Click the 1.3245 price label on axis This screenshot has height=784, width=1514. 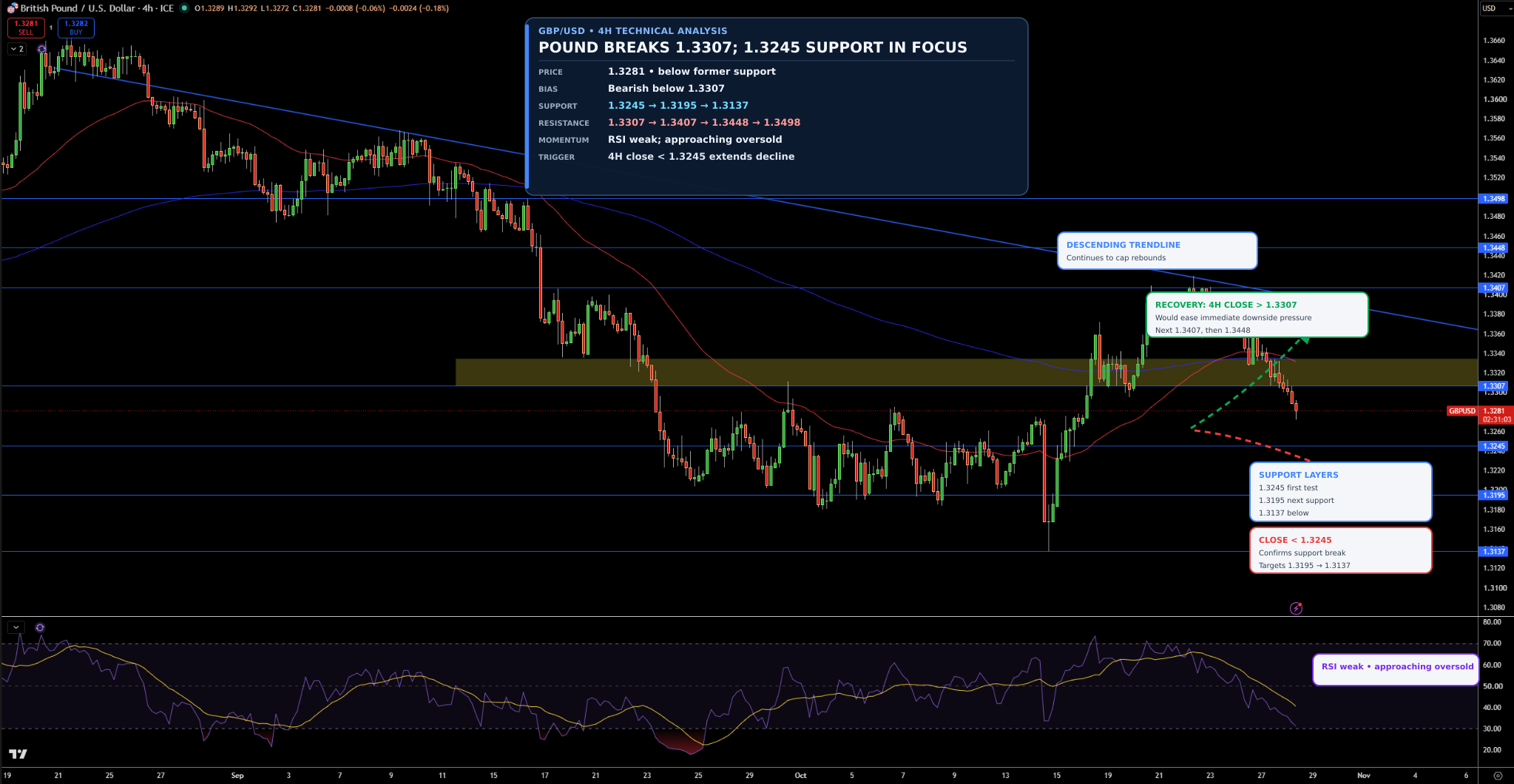[x=1493, y=446]
